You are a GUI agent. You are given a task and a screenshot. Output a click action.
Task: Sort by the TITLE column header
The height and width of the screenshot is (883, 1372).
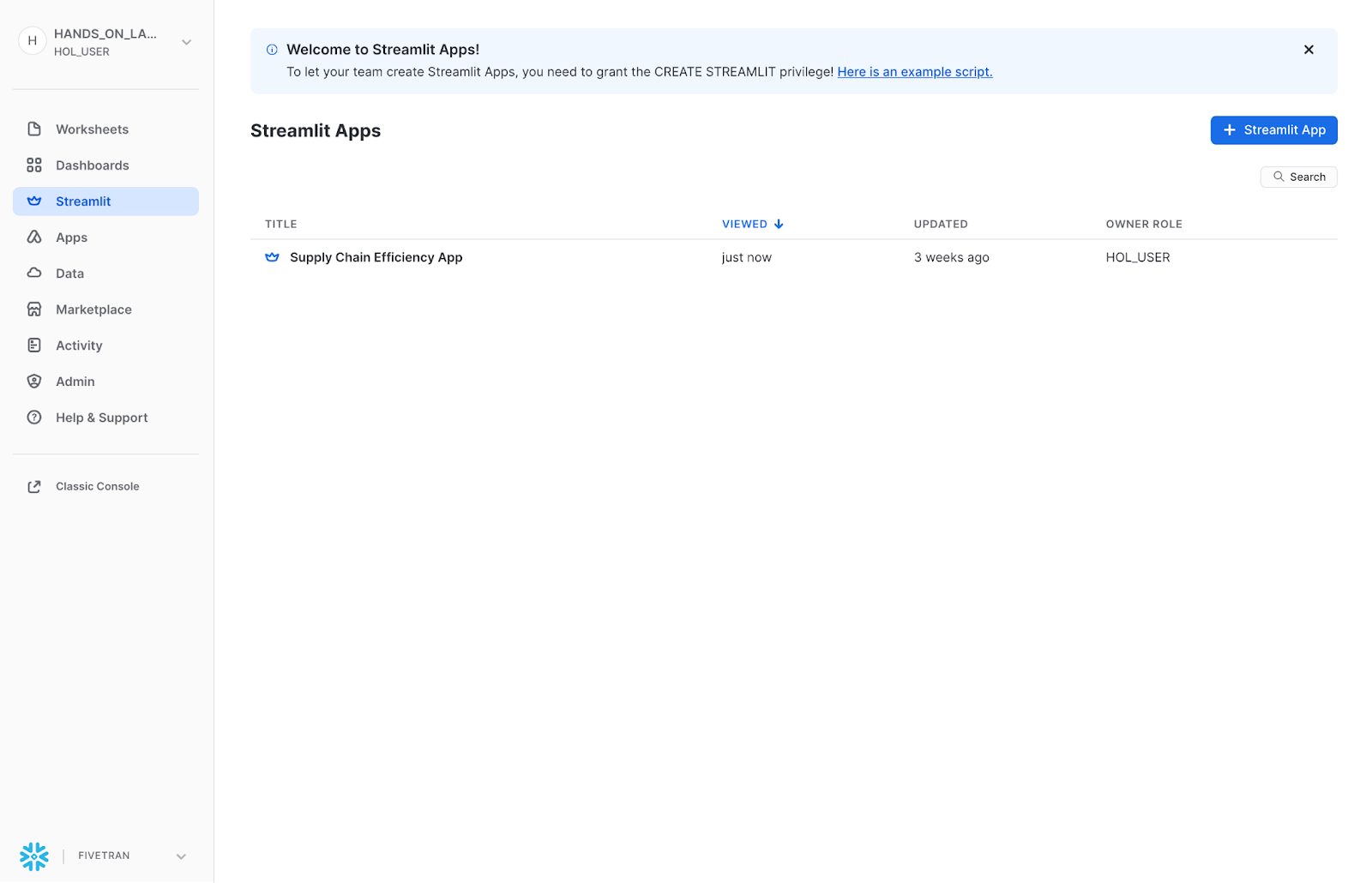pyautogui.click(x=280, y=225)
